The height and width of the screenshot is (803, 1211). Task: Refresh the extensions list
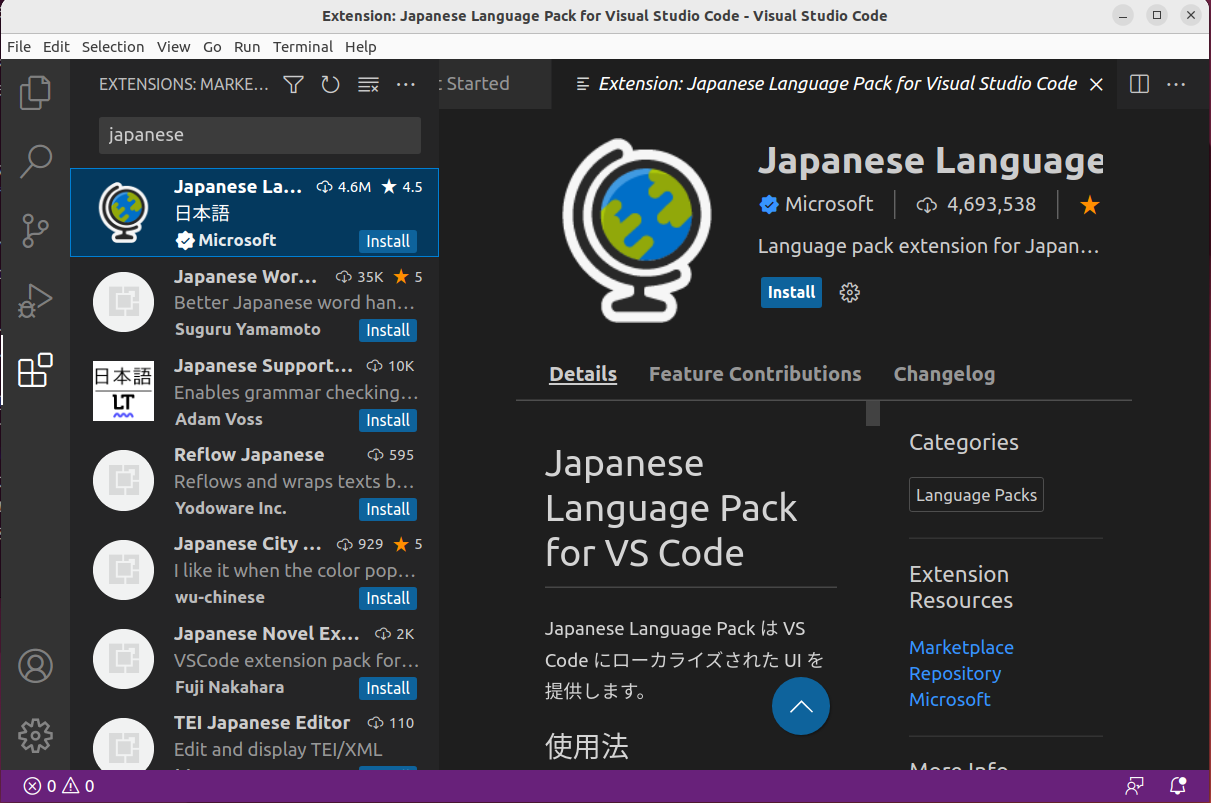click(330, 84)
